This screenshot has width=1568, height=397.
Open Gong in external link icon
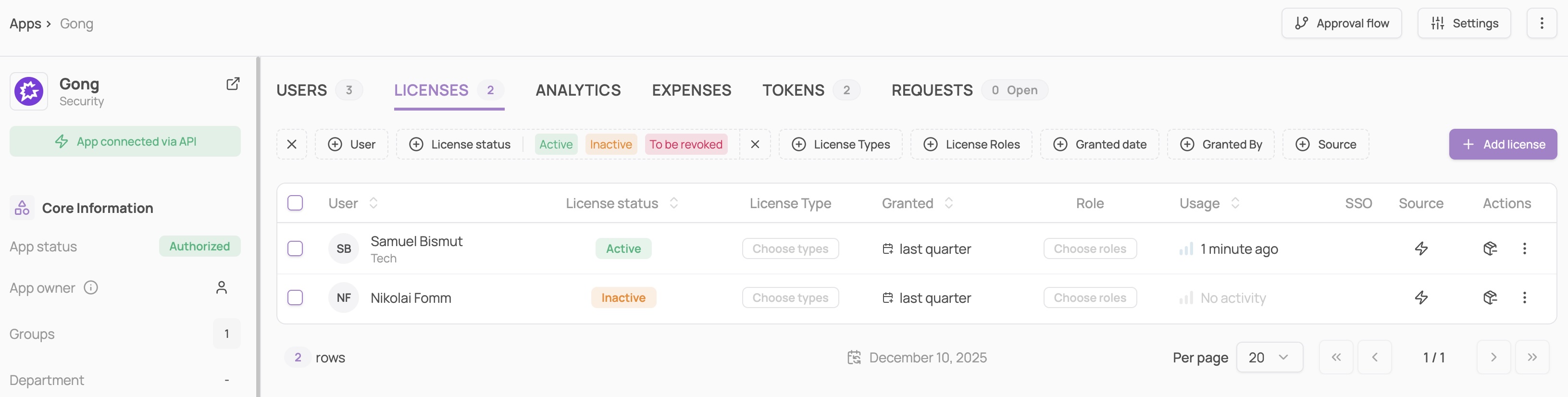233,84
